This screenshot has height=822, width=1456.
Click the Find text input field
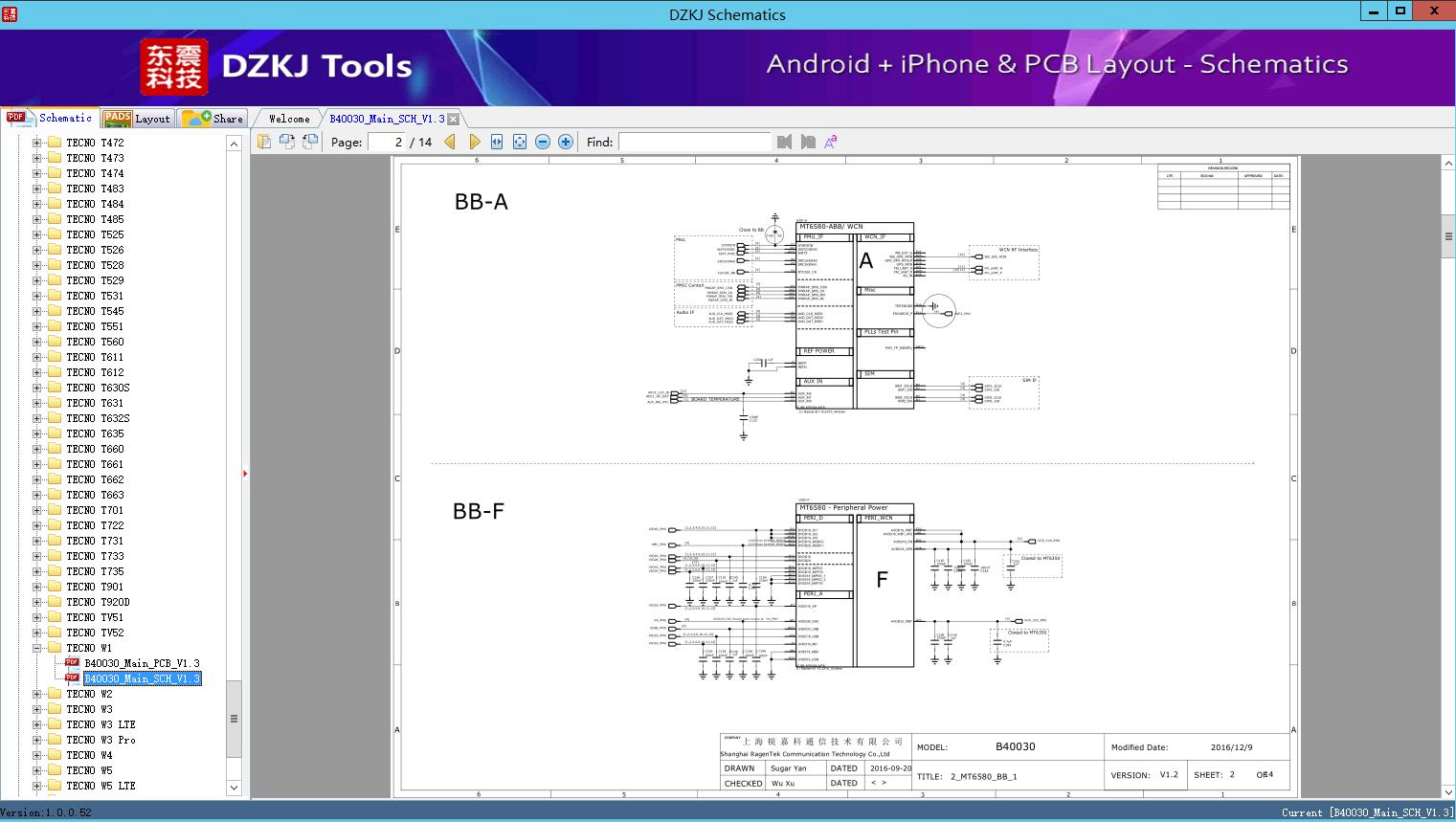click(x=694, y=142)
